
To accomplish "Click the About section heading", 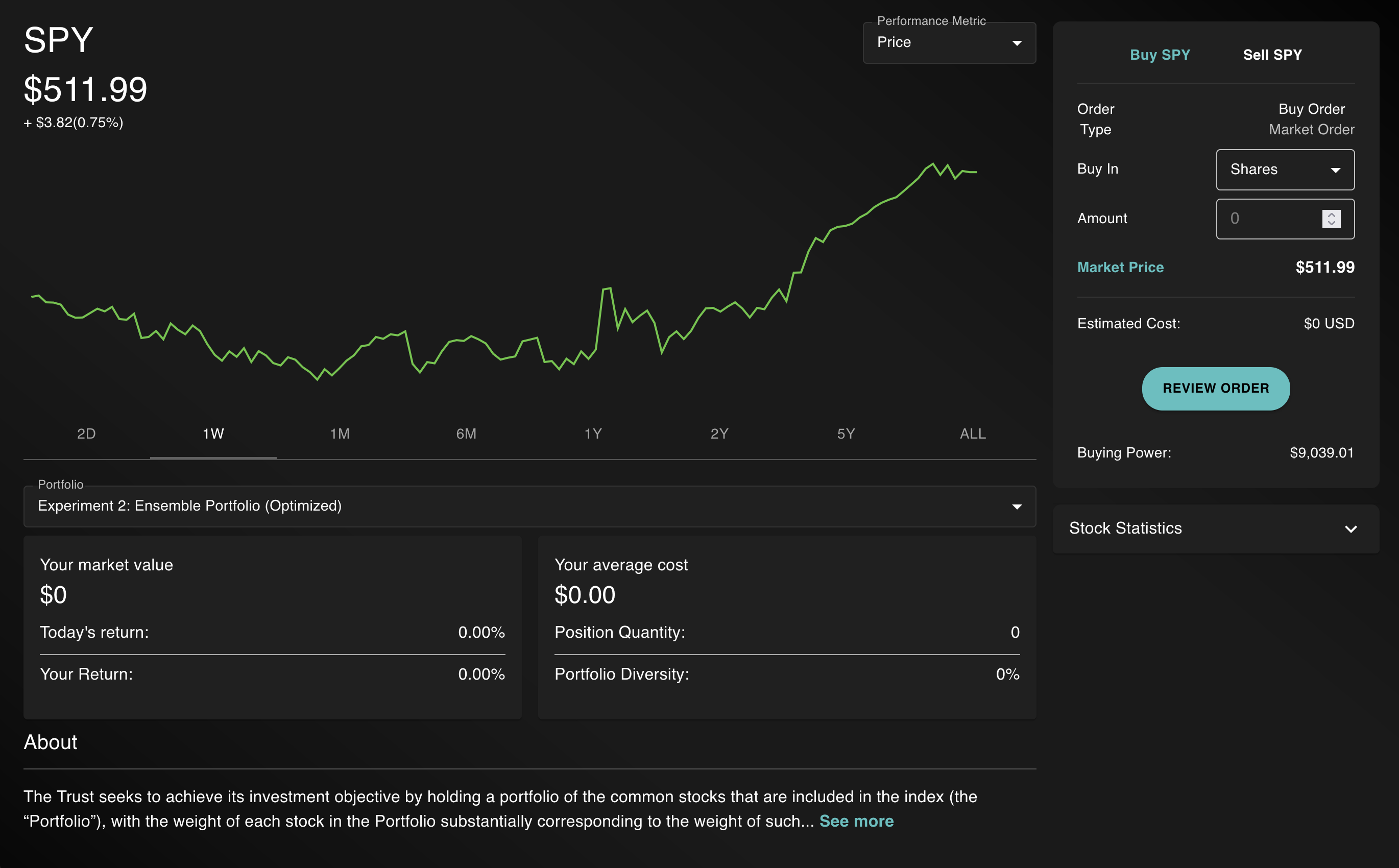I will pos(50,742).
